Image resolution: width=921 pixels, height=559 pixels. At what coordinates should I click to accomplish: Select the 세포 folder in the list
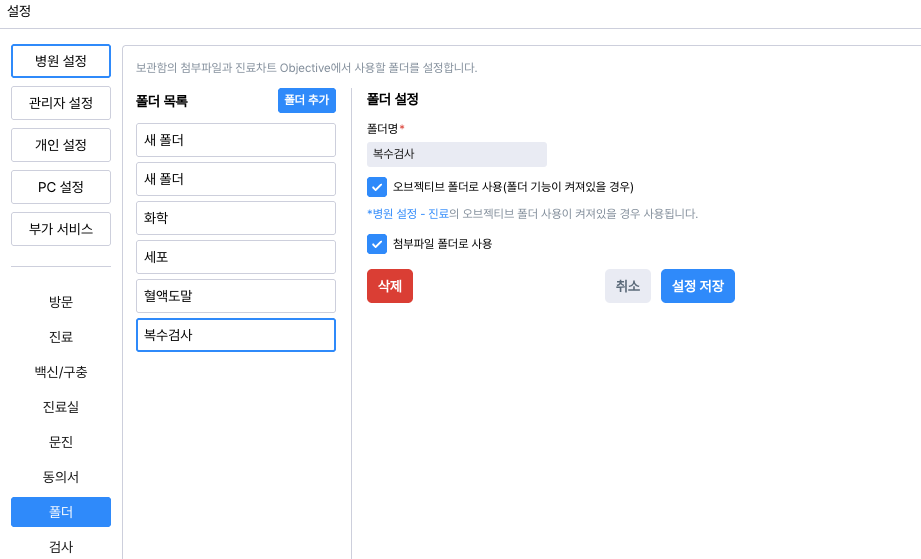[x=236, y=257]
